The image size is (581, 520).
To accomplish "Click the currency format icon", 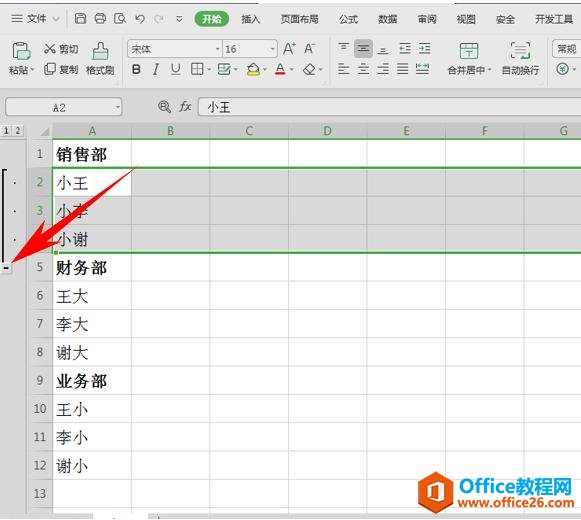I will click(562, 69).
